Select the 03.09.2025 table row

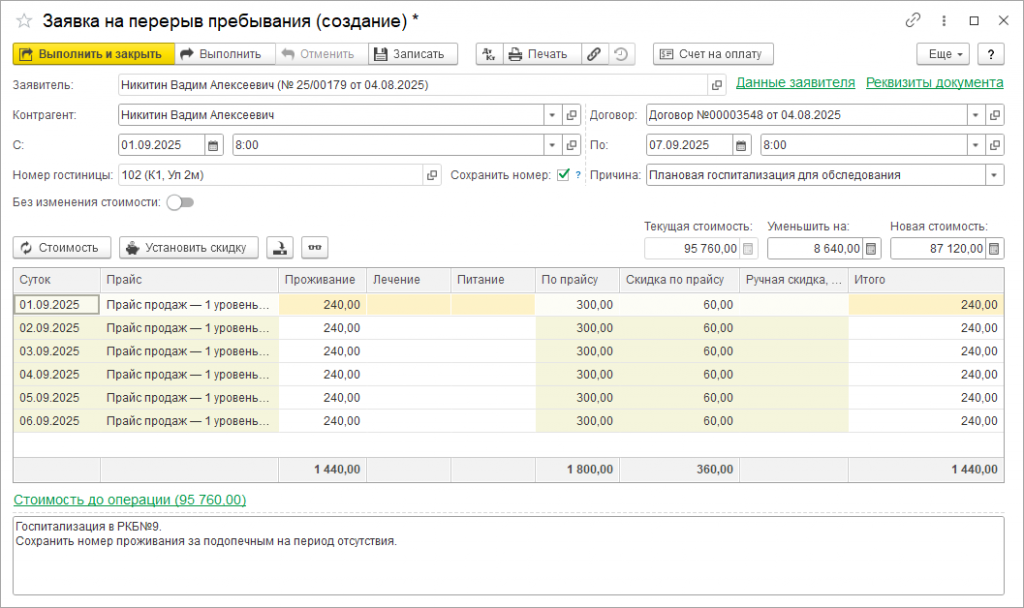point(508,351)
